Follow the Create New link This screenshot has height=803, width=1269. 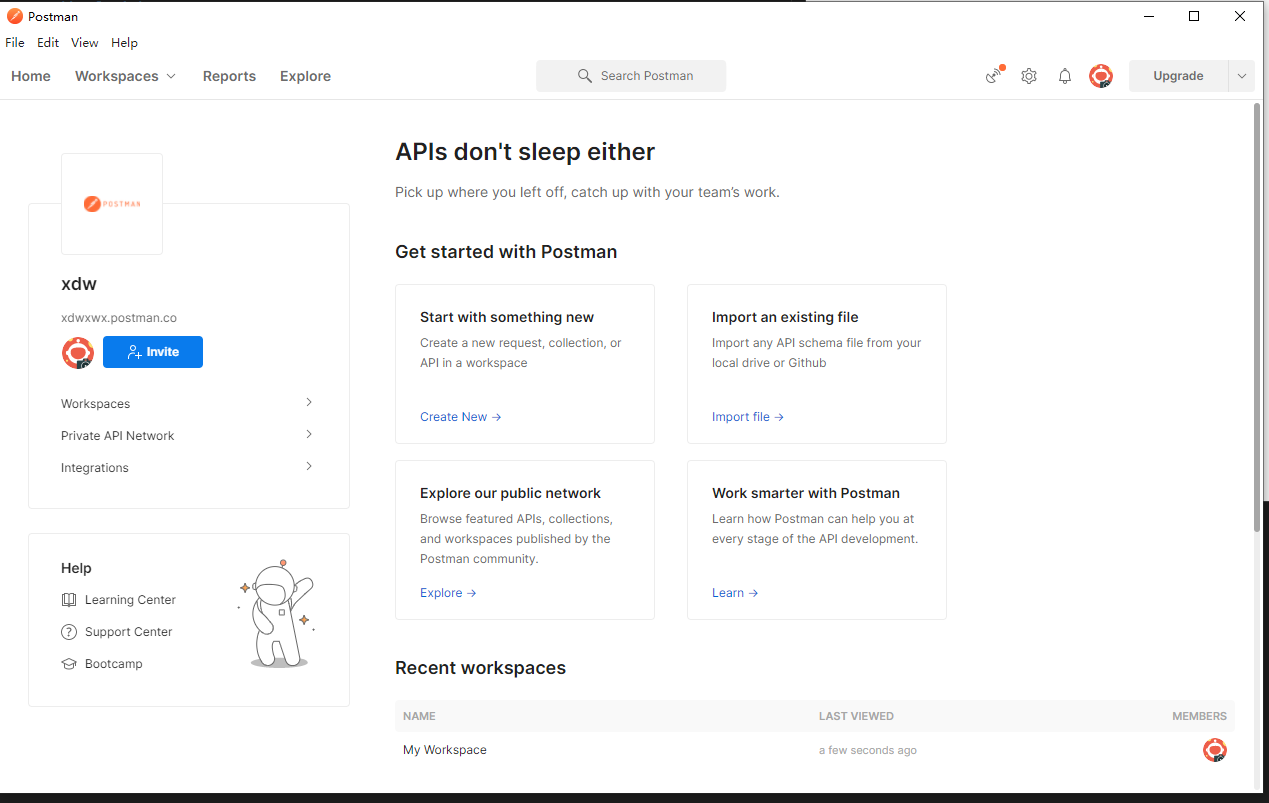460,417
